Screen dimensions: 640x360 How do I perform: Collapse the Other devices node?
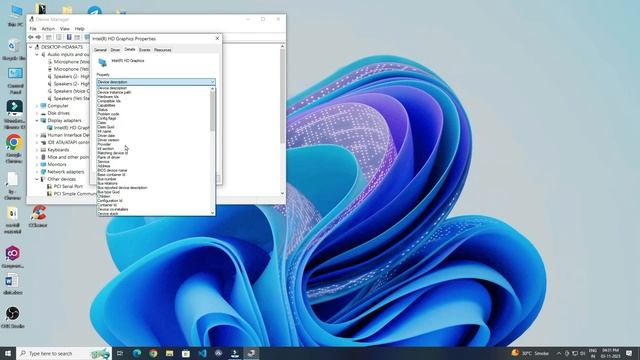point(37,179)
